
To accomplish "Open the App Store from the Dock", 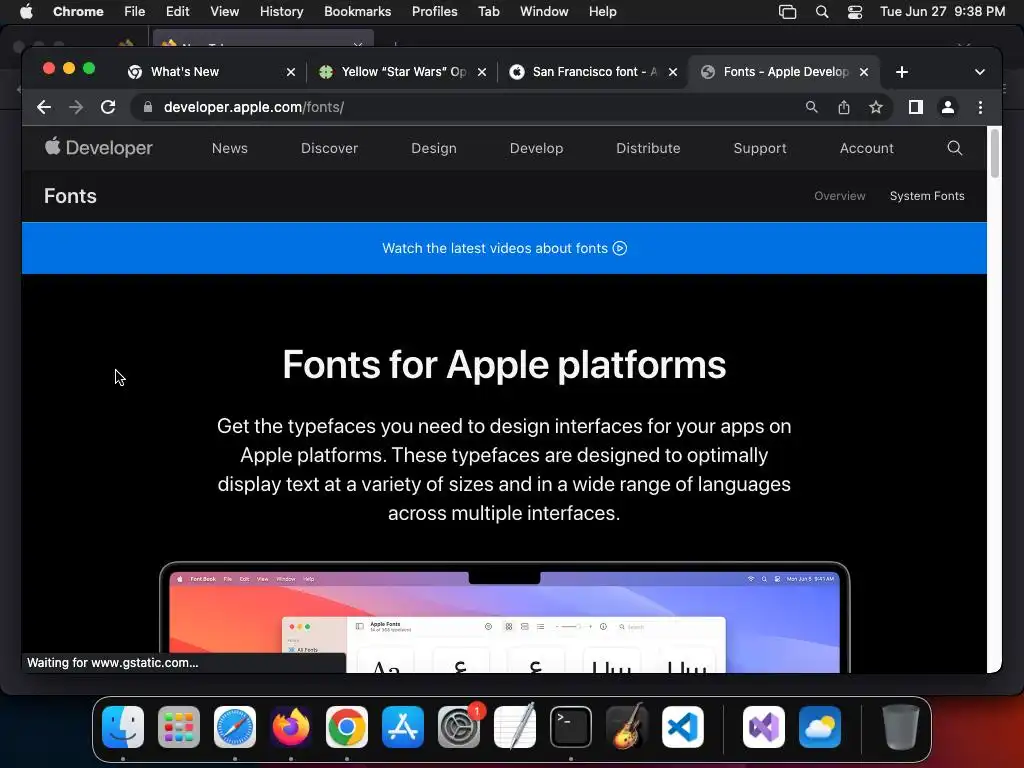I will point(403,727).
